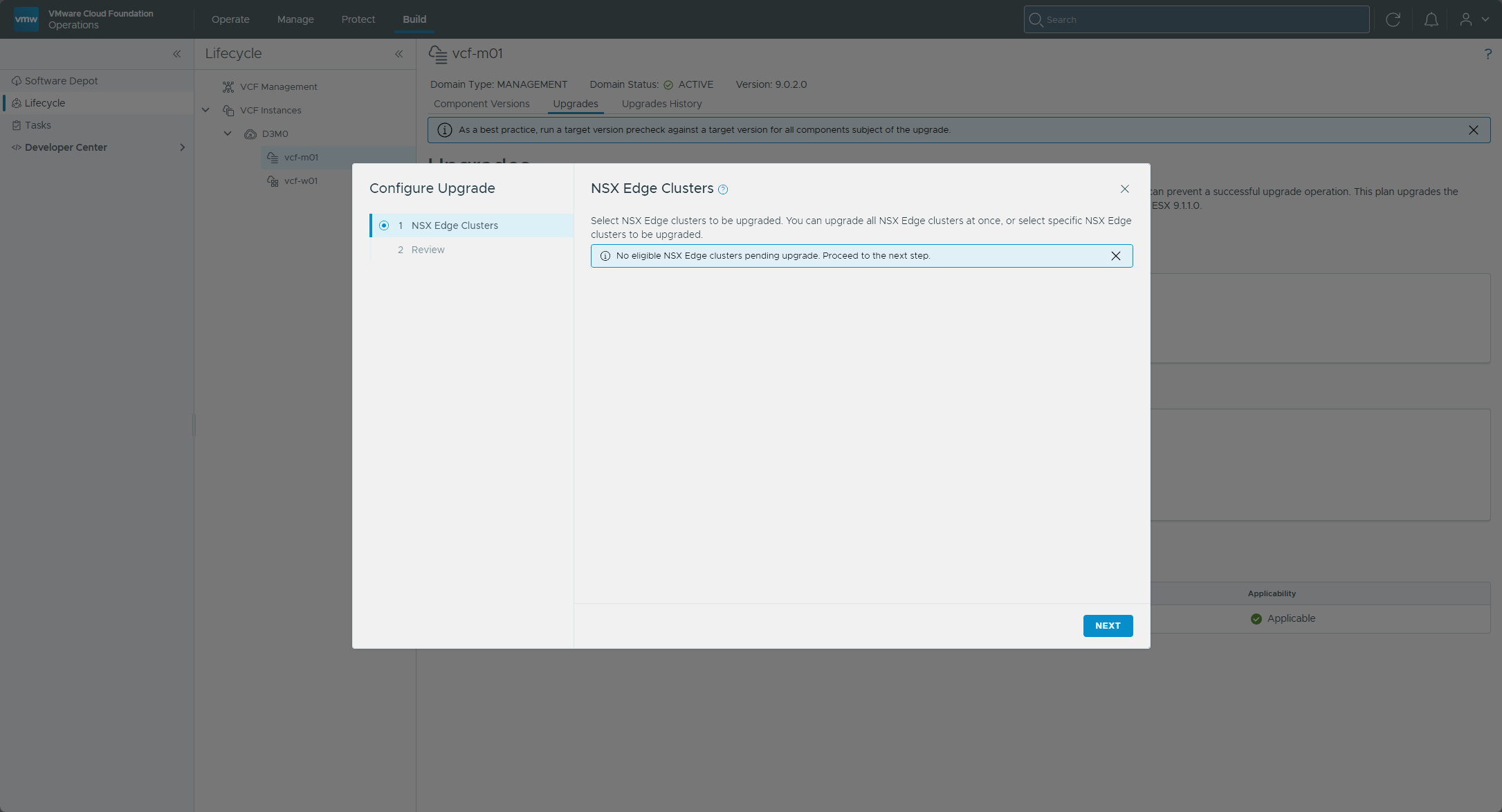The width and height of the screenshot is (1502, 812).
Task: Click the page help question mark icon
Action: tap(1488, 54)
